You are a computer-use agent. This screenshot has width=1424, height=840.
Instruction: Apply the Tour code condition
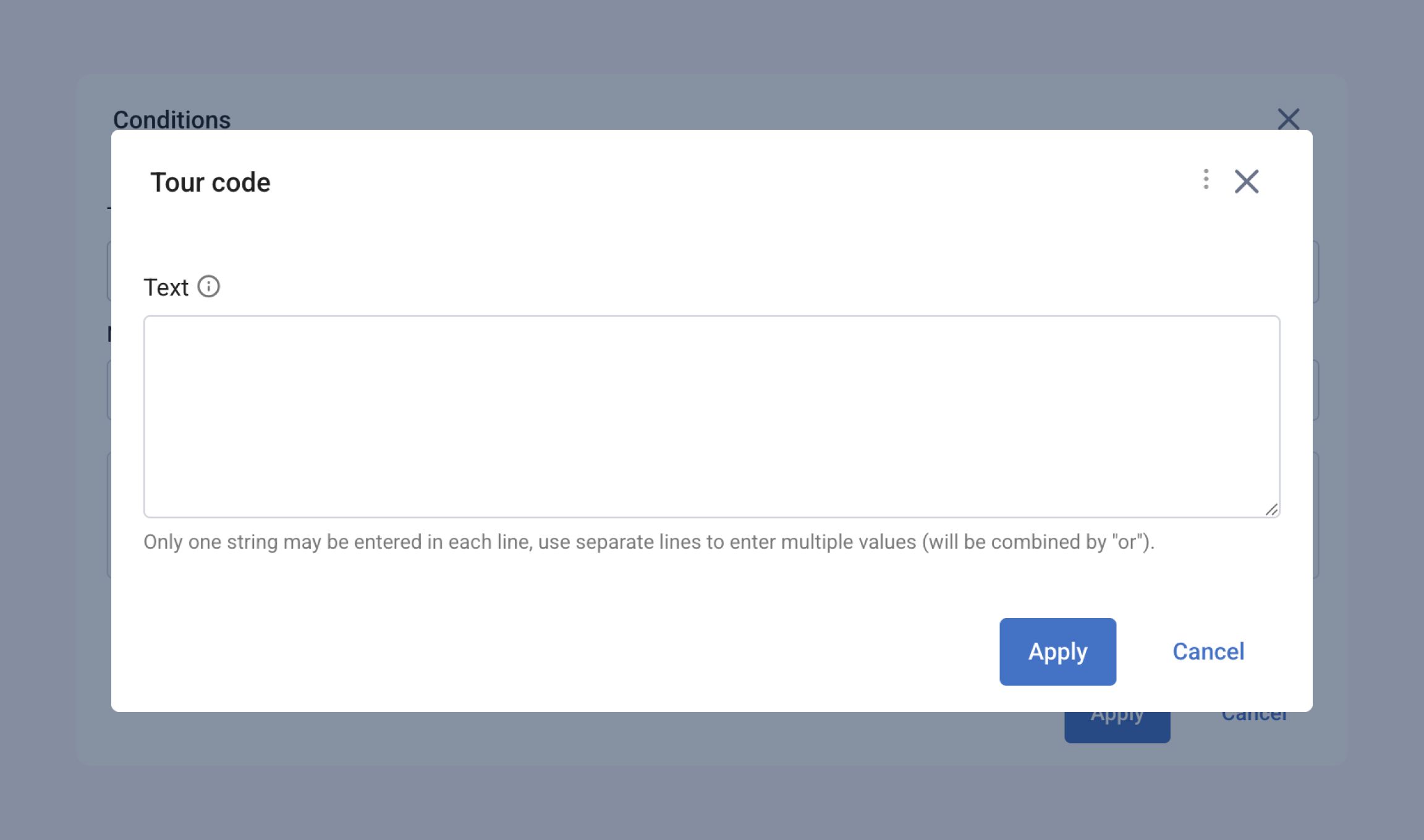click(x=1057, y=651)
